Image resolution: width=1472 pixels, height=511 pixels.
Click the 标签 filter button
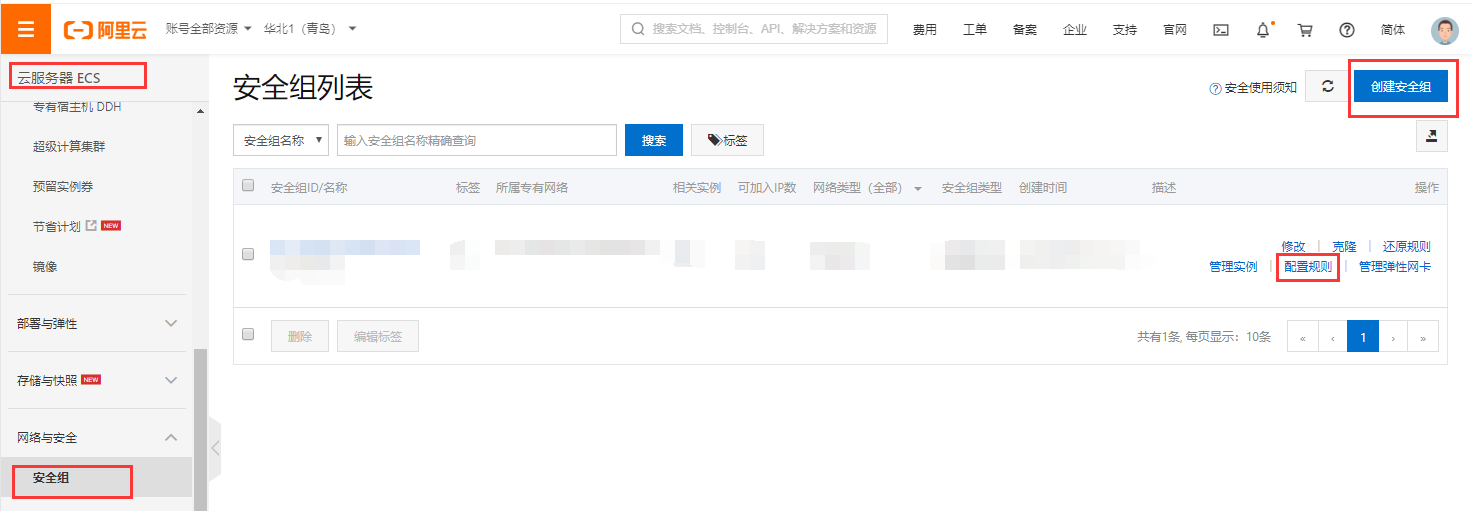point(727,141)
